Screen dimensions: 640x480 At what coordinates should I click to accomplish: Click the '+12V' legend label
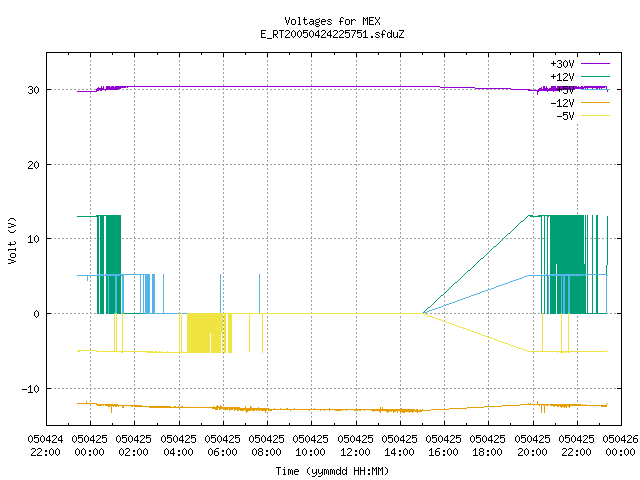pyautogui.click(x=562, y=77)
